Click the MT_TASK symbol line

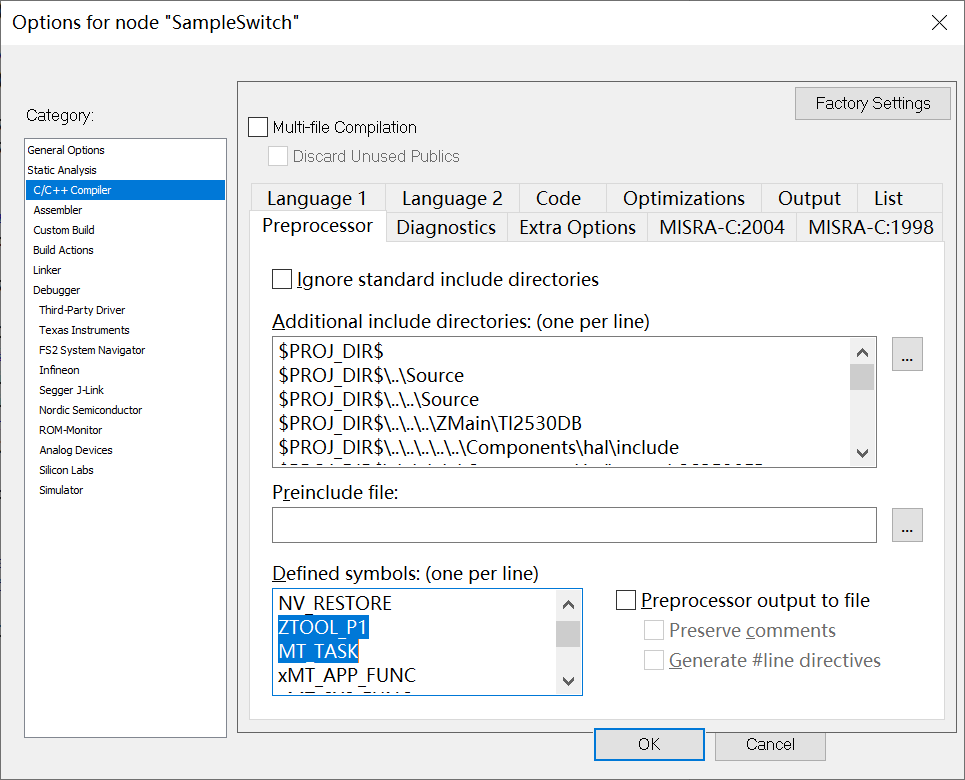coord(318,651)
